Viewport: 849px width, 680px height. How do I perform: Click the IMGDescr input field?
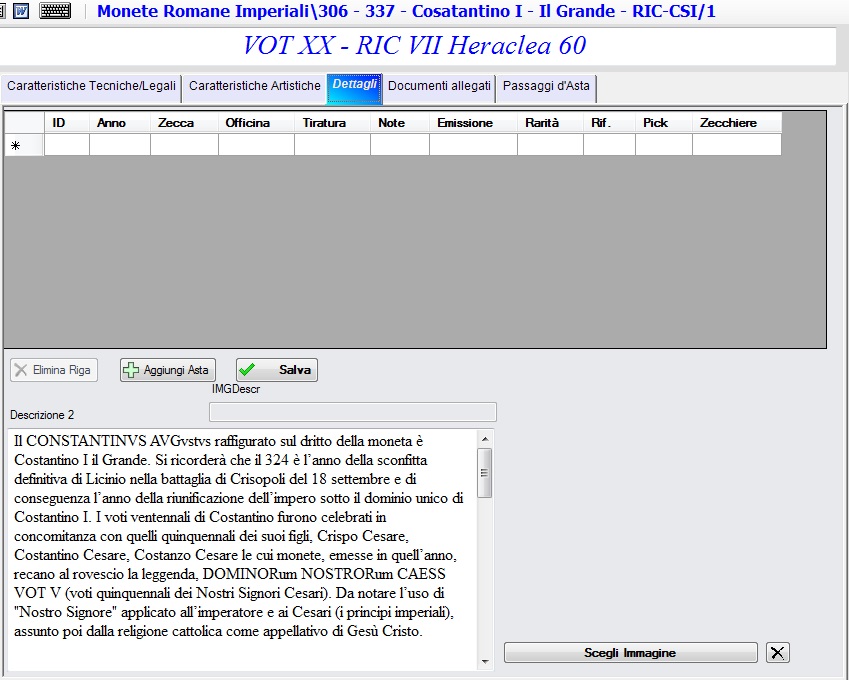click(x=352, y=412)
